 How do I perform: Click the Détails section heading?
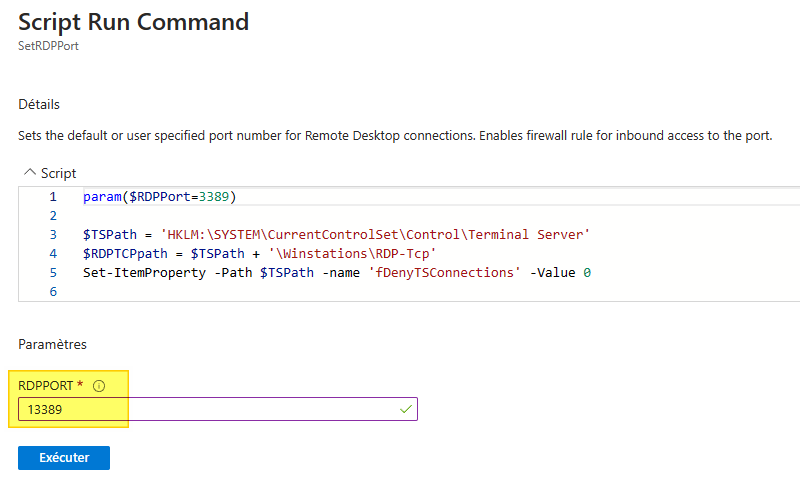click(39, 104)
